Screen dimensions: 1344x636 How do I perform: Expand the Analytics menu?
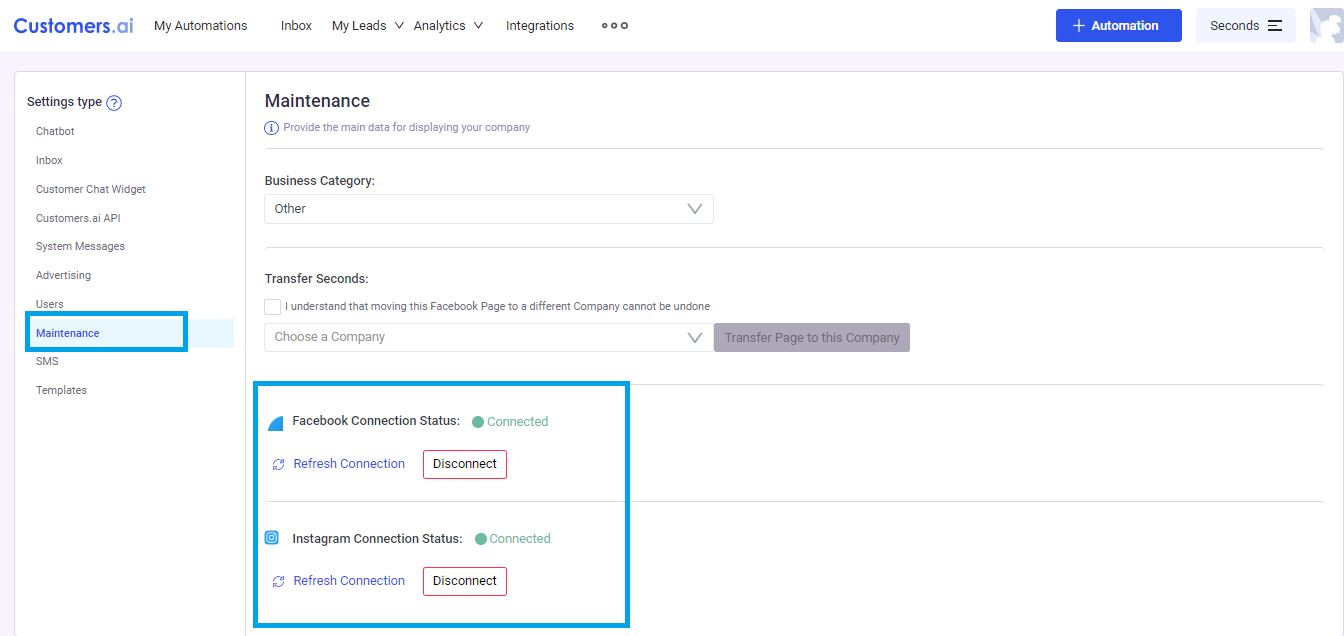(448, 26)
